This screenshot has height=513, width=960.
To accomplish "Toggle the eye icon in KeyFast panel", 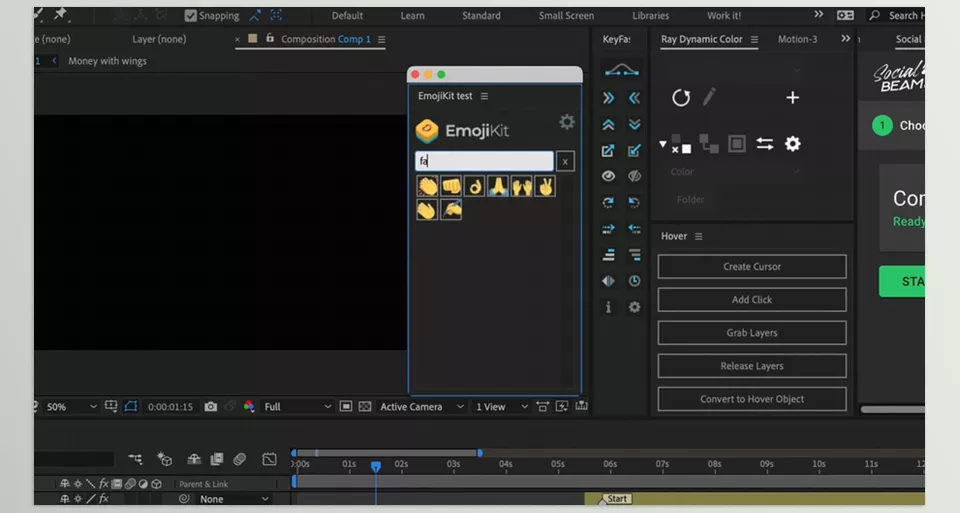I will [x=608, y=176].
